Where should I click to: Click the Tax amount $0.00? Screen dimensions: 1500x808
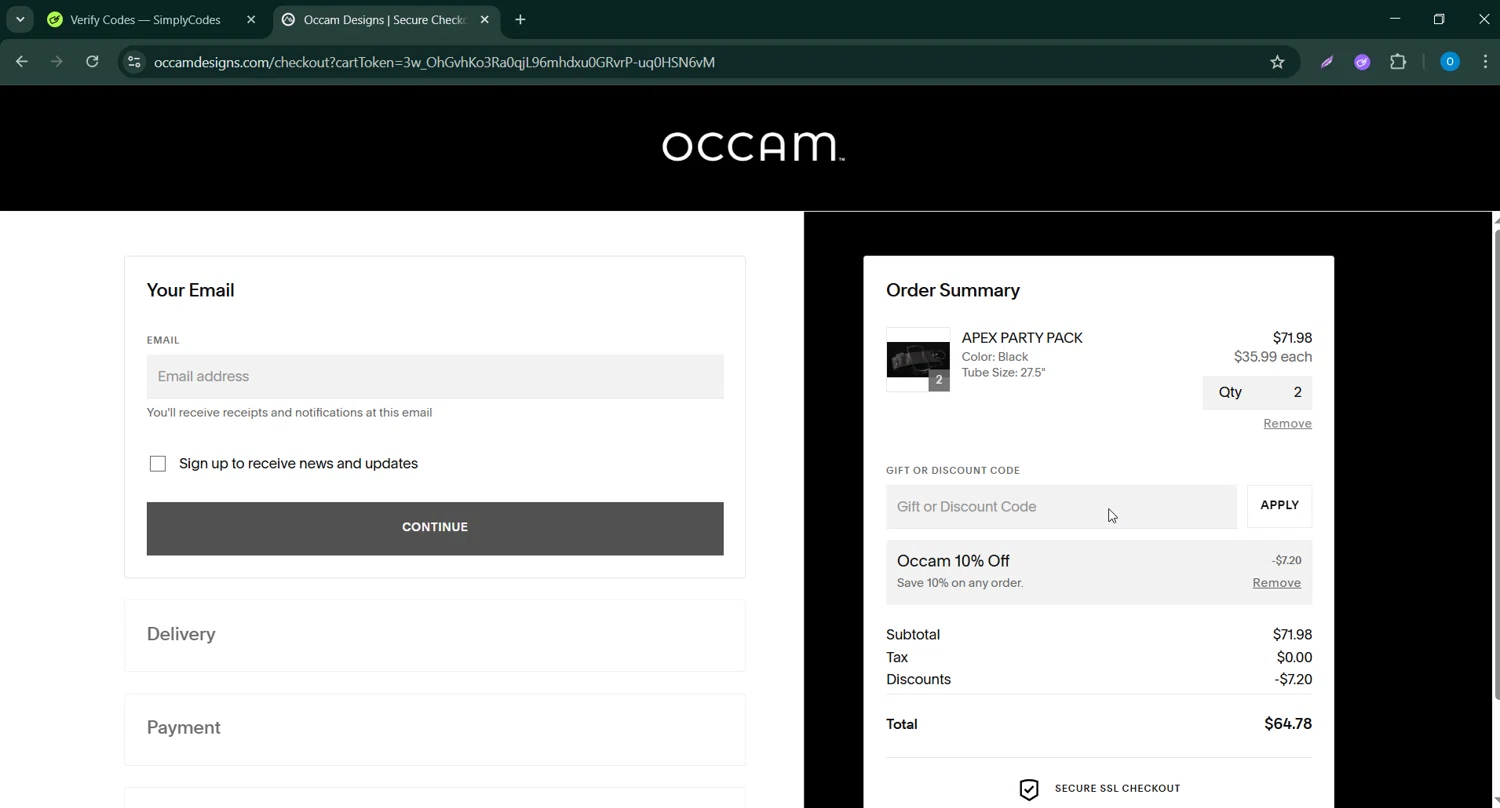coord(1294,657)
